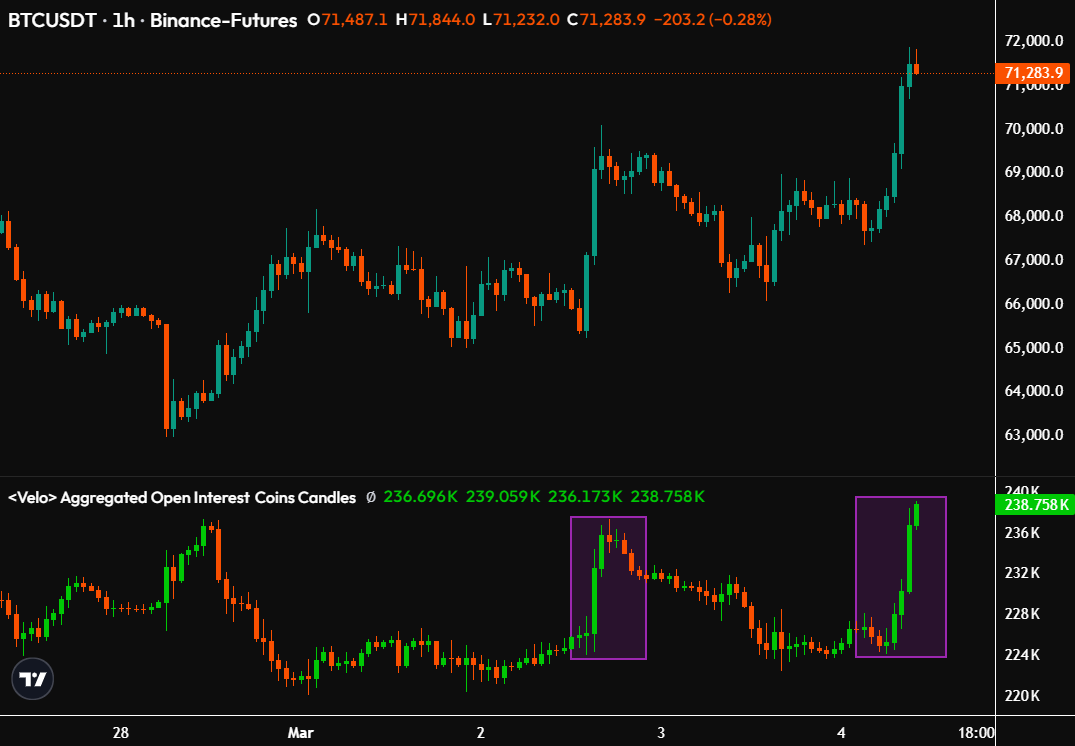Click the 68,000.0 price axis label
The height and width of the screenshot is (746, 1075).
(x=1034, y=216)
